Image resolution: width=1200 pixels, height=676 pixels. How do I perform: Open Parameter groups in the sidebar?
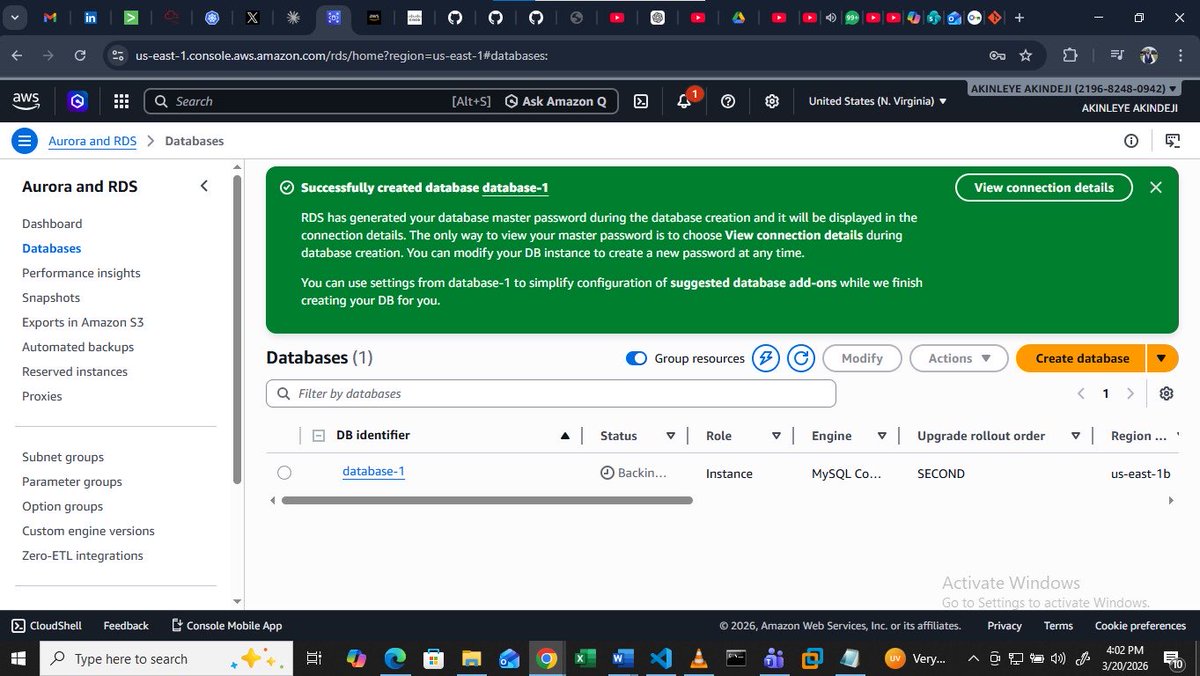click(x=72, y=482)
